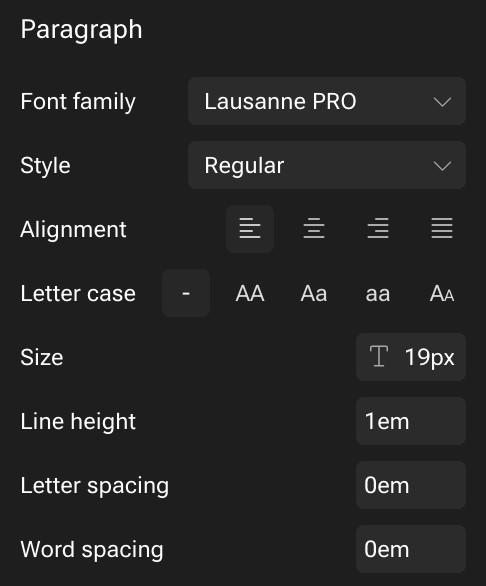Set letter case to uppercase AA
Image resolution: width=486 pixels, height=586 pixels.
(250, 293)
